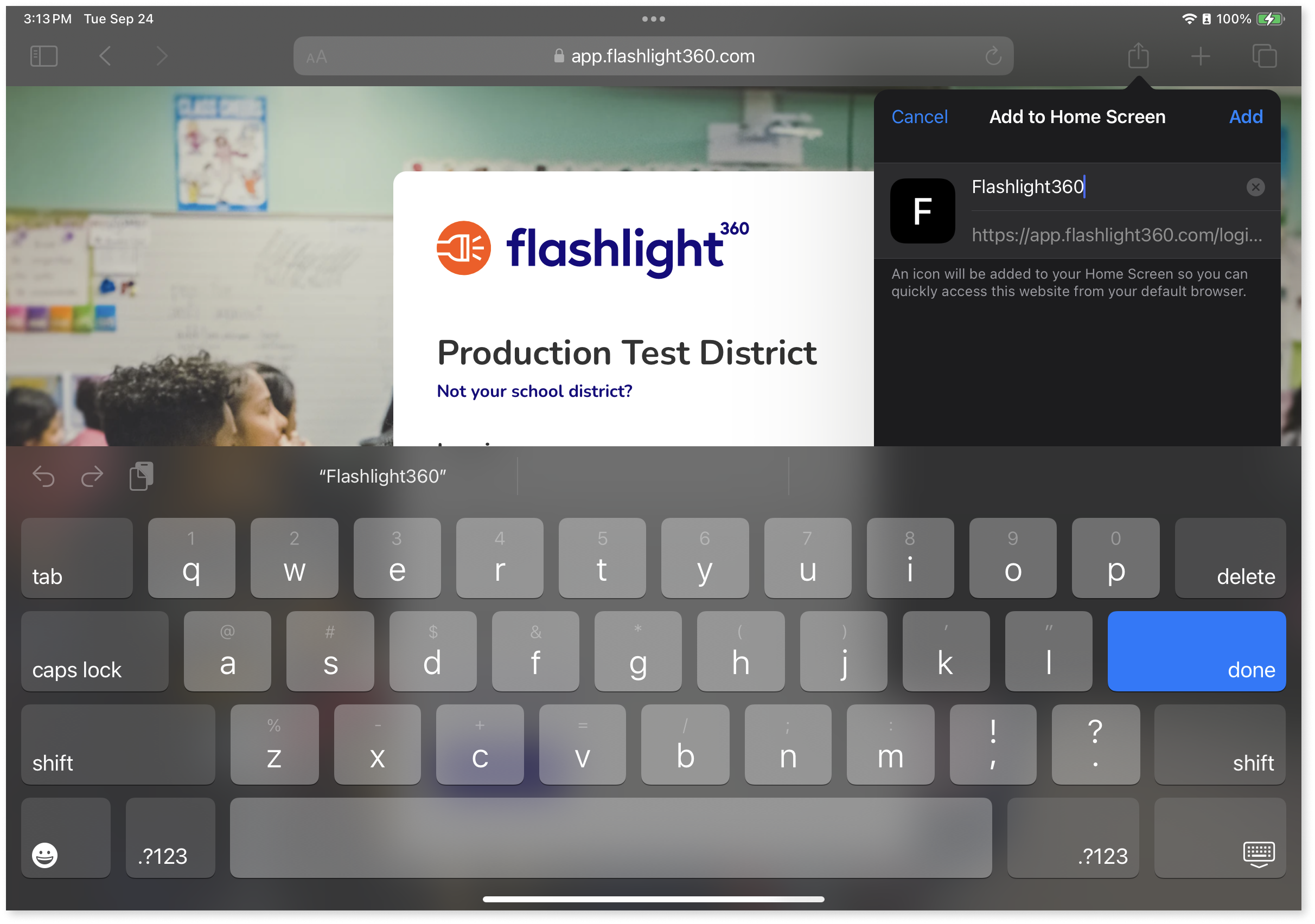Tap the z key
The image size is (1315, 924).
pyautogui.click(x=275, y=745)
